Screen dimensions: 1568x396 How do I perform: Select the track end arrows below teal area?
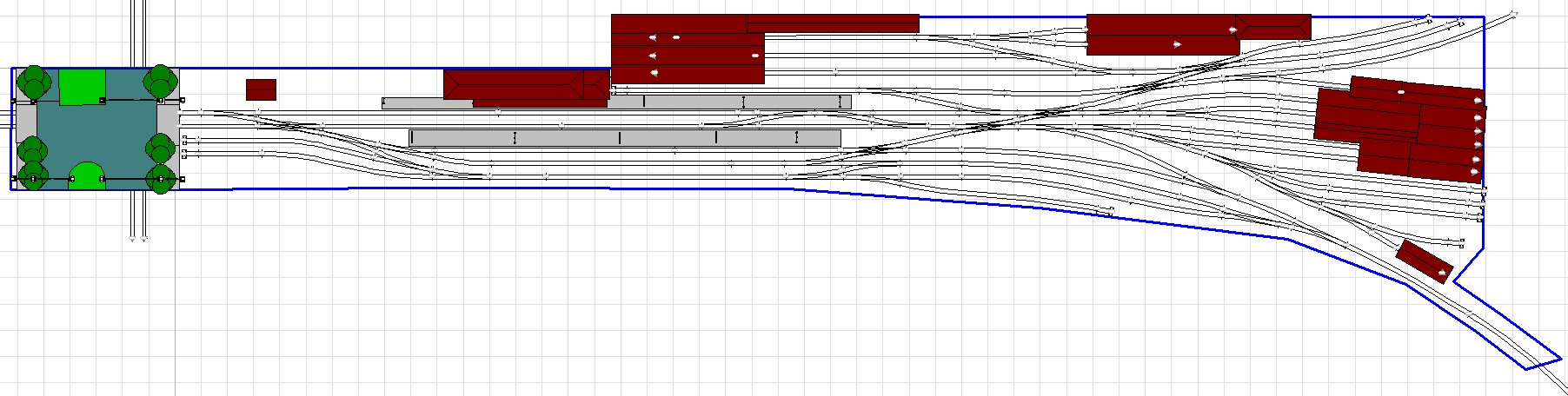(137, 237)
